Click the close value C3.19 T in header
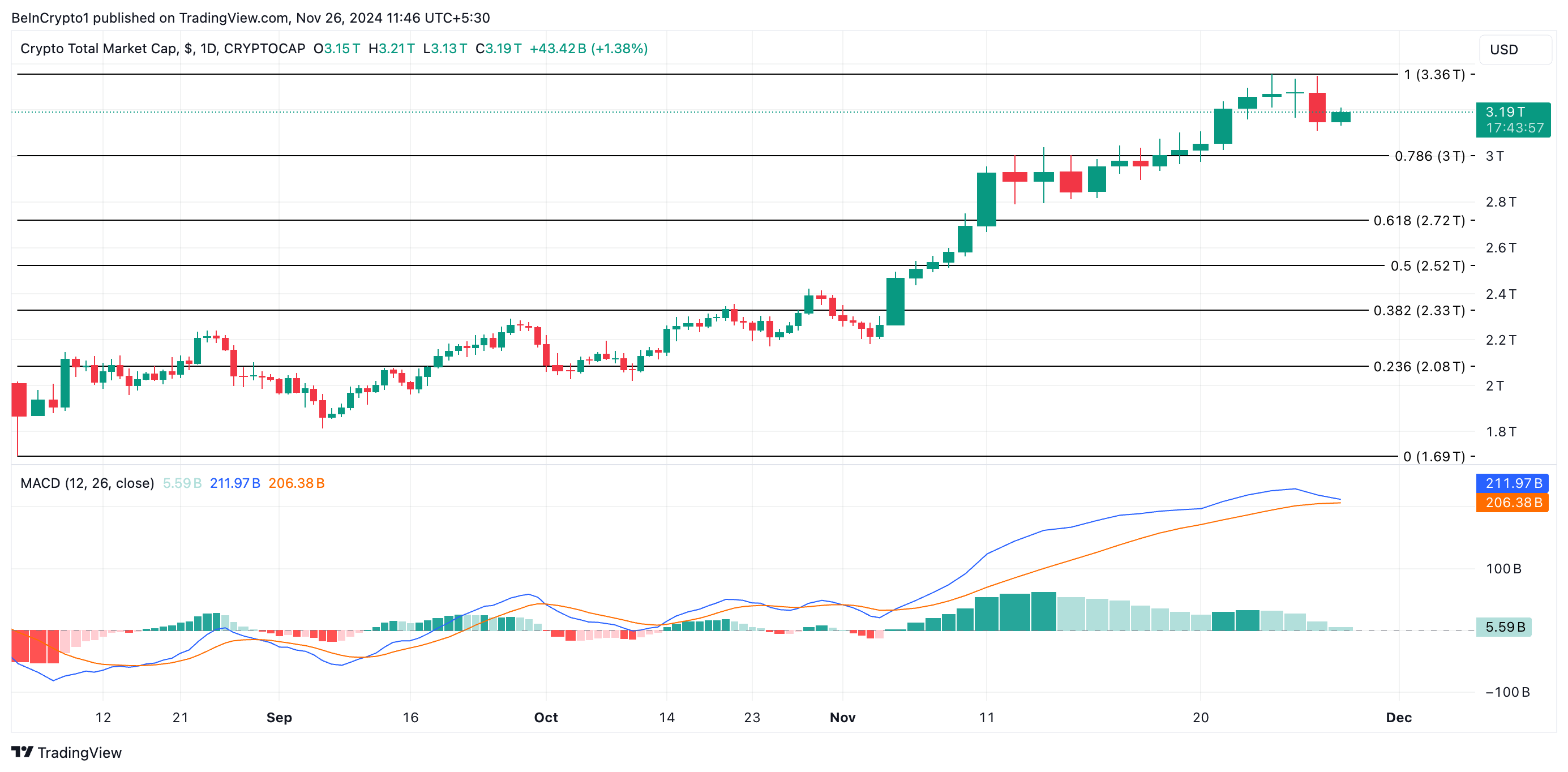This screenshot has width=1568, height=772. [x=499, y=49]
